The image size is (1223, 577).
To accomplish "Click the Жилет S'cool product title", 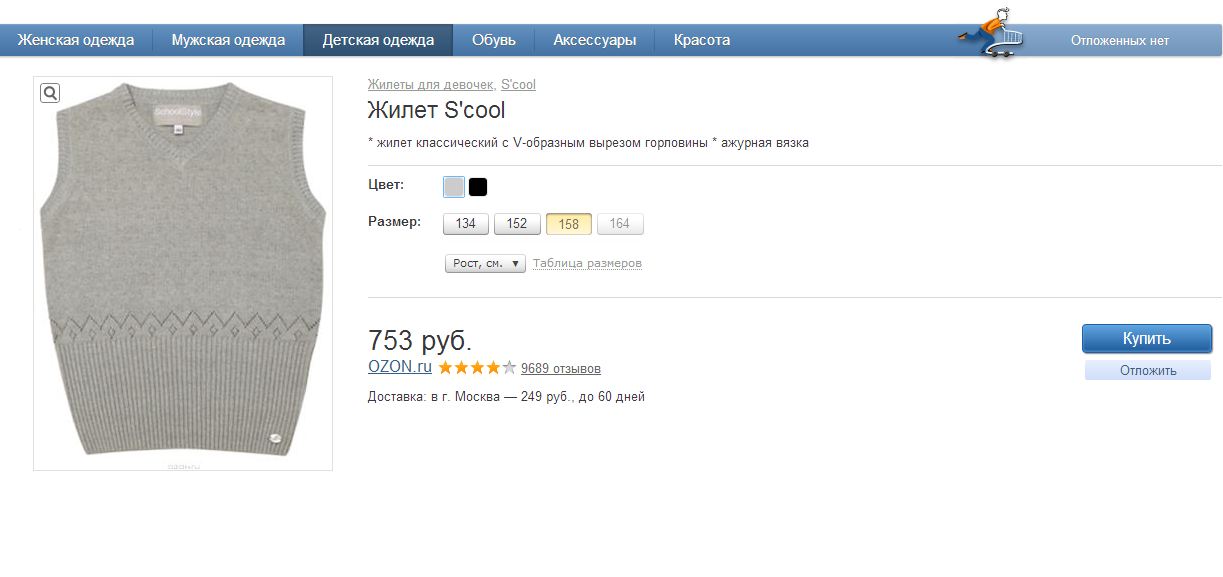I will (x=436, y=110).
